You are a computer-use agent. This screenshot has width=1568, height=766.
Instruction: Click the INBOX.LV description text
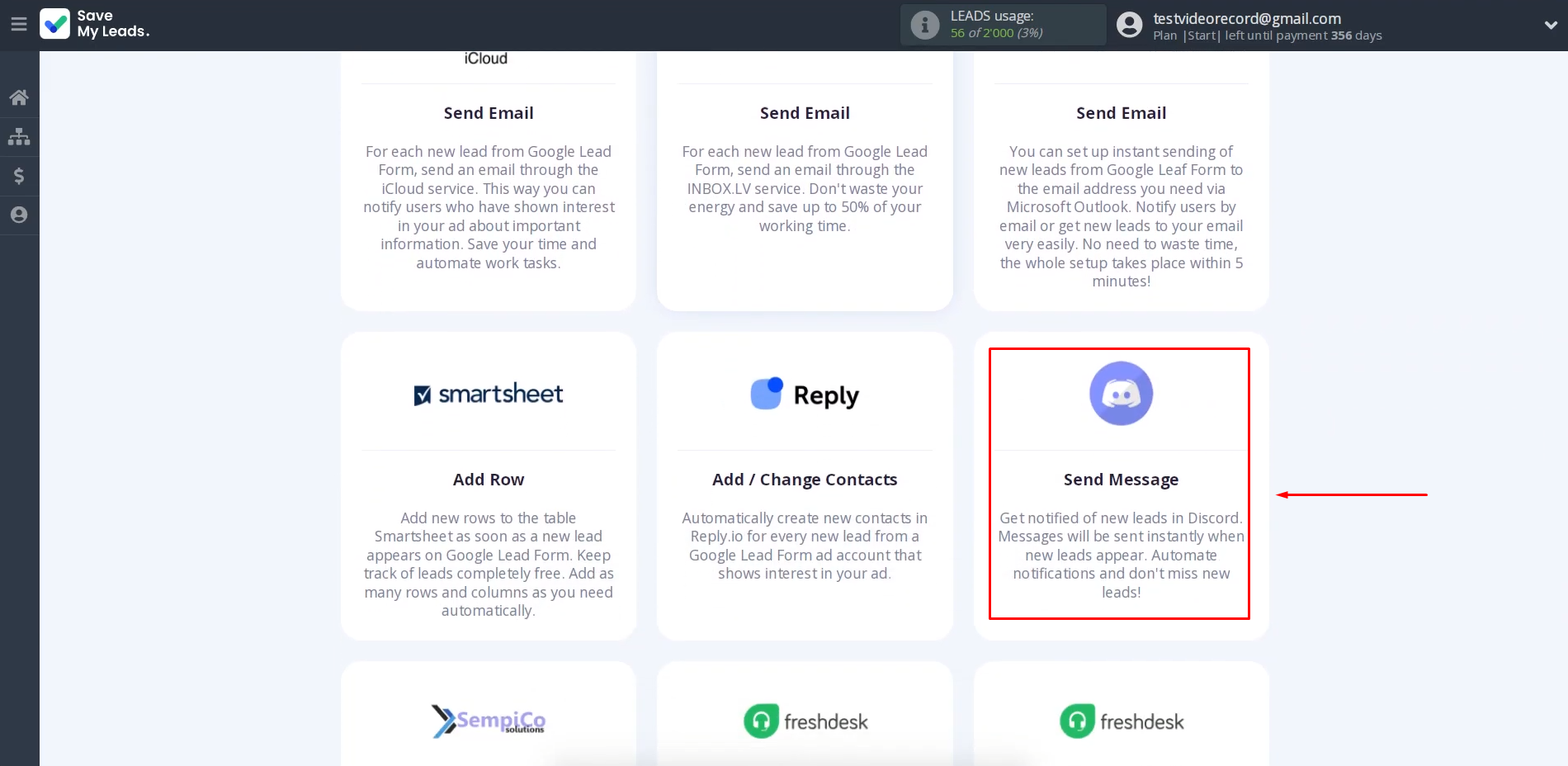click(x=805, y=188)
